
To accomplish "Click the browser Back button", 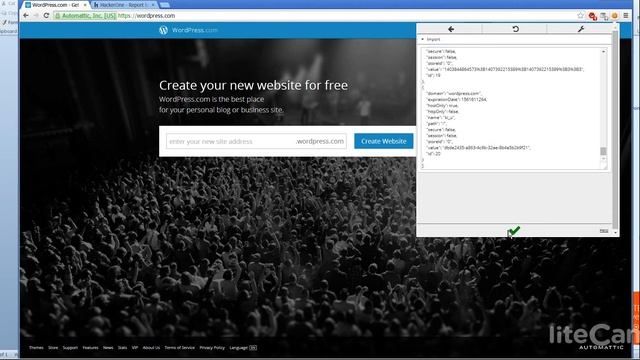I will [x=26, y=16].
